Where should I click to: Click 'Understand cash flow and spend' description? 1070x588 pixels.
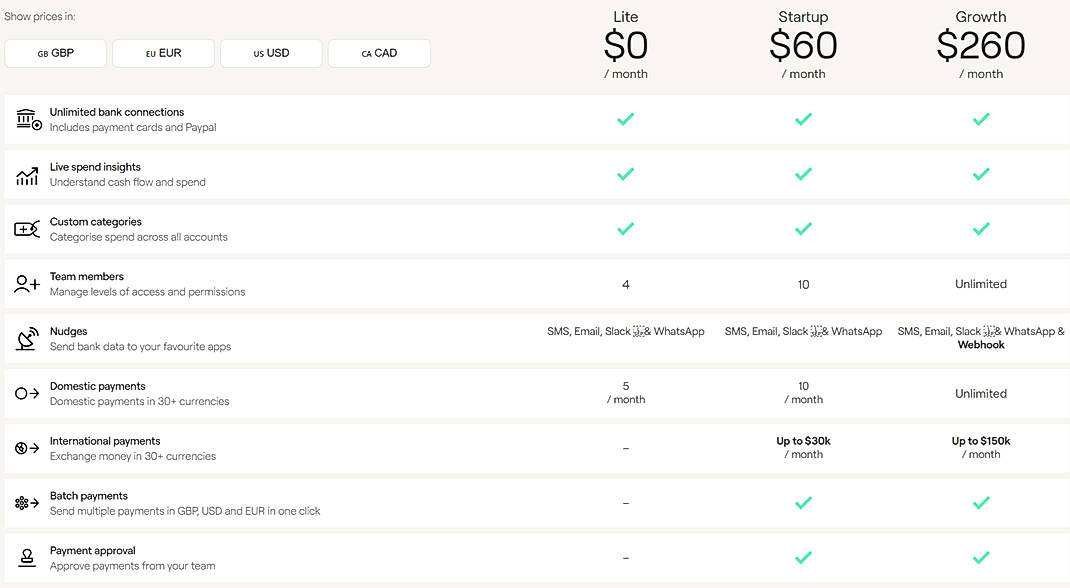coord(128,182)
